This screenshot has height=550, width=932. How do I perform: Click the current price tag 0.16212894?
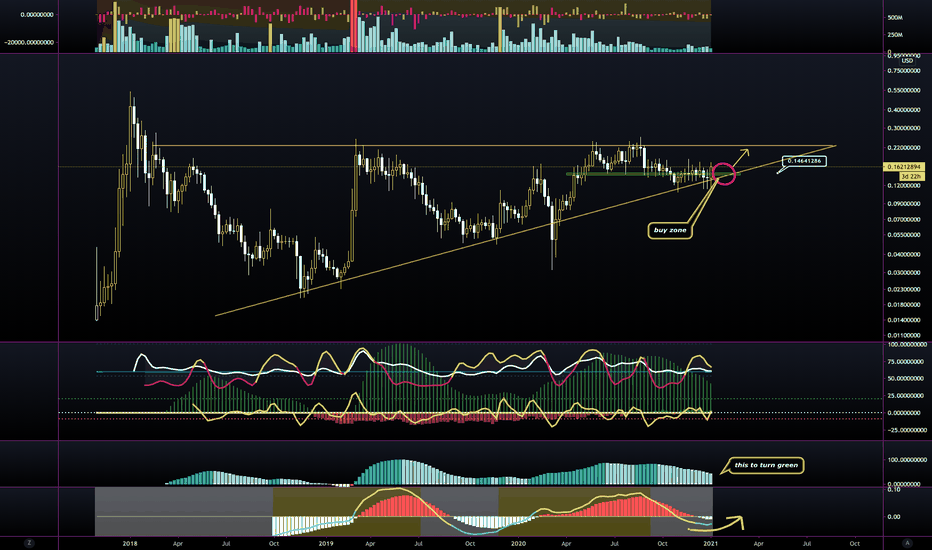[x=904, y=167]
